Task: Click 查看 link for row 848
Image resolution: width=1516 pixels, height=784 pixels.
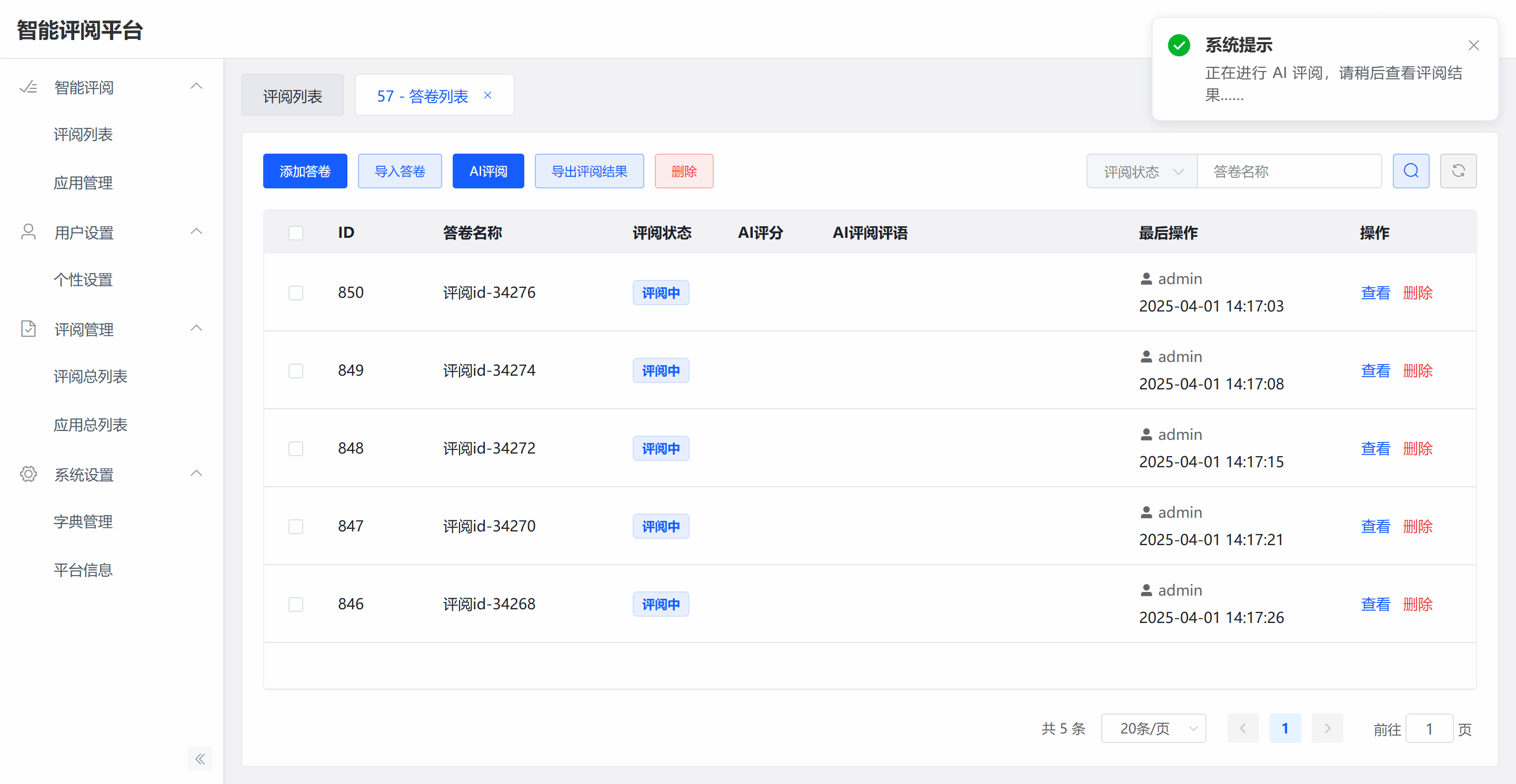Action: coord(1375,448)
